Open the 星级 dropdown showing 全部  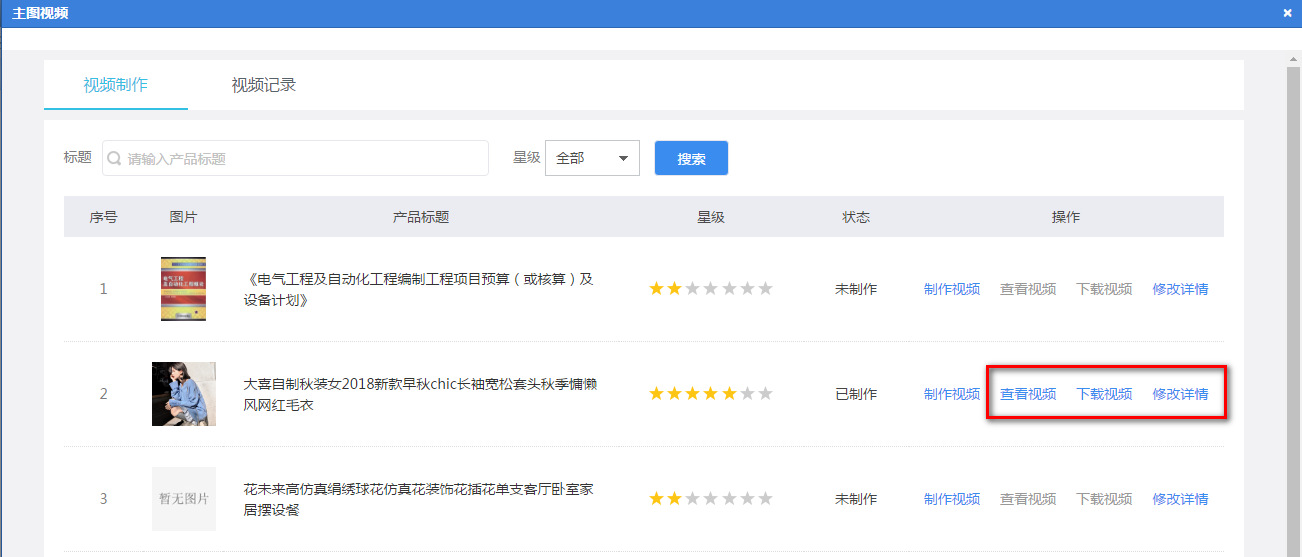(x=592, y=158)
